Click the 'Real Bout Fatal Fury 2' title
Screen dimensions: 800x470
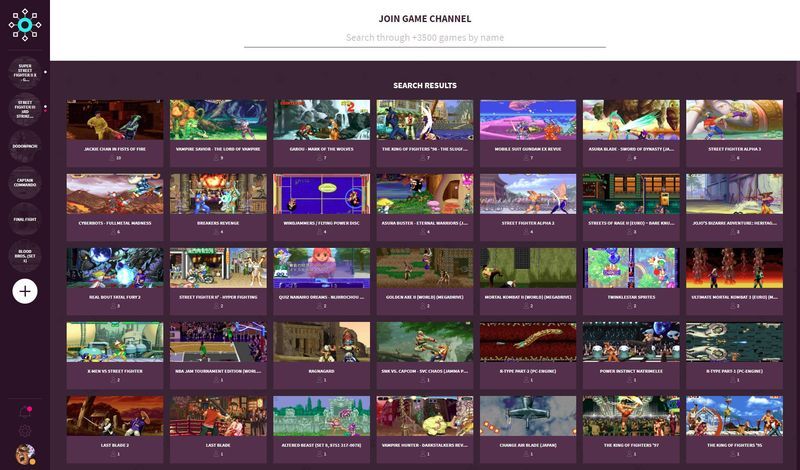[115, 297]
